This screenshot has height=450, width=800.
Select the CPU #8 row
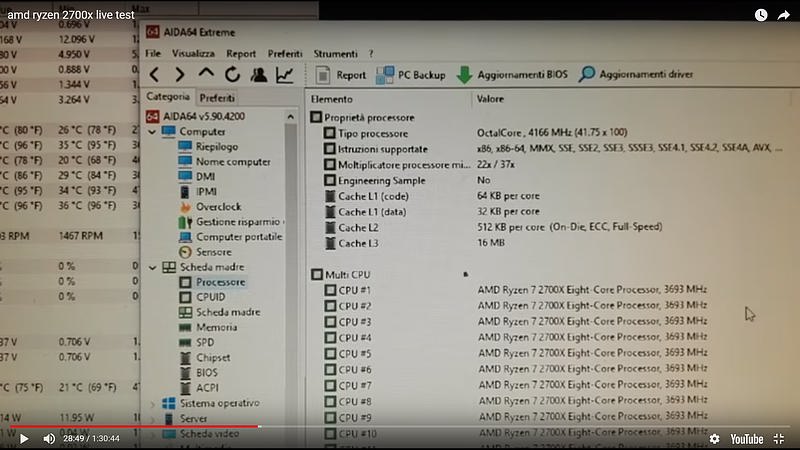515,401
